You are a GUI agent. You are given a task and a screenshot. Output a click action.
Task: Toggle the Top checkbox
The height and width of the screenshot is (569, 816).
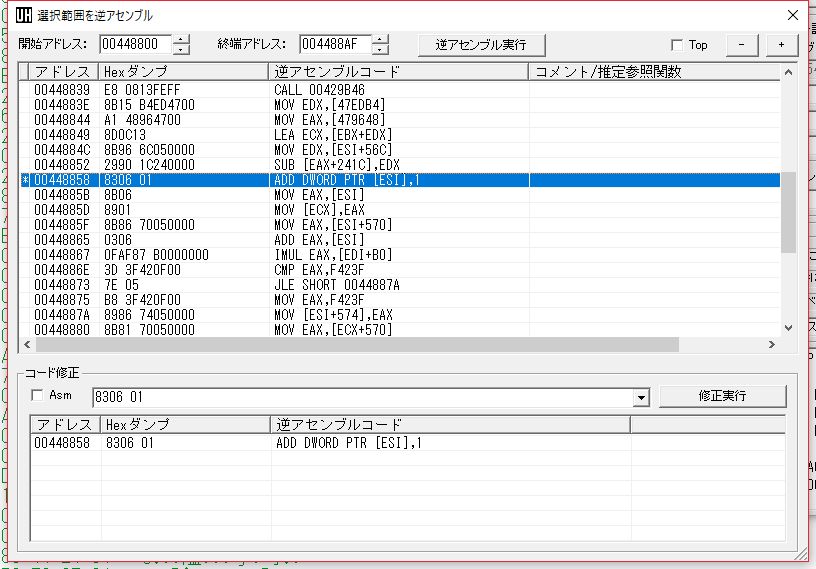677,45
